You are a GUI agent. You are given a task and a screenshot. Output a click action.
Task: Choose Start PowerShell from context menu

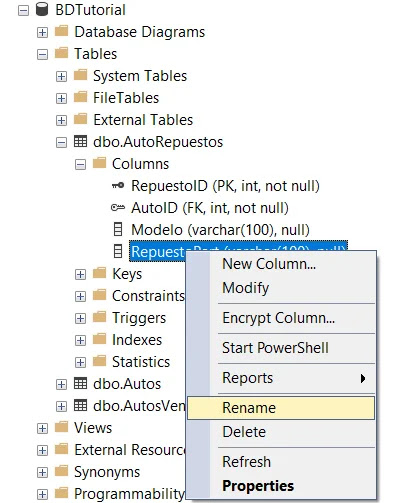(x=281, y=348)
